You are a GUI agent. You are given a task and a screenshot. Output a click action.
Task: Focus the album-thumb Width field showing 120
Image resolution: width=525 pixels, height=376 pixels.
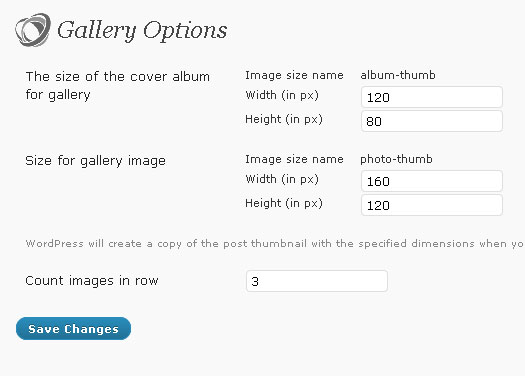pos(432,97)
